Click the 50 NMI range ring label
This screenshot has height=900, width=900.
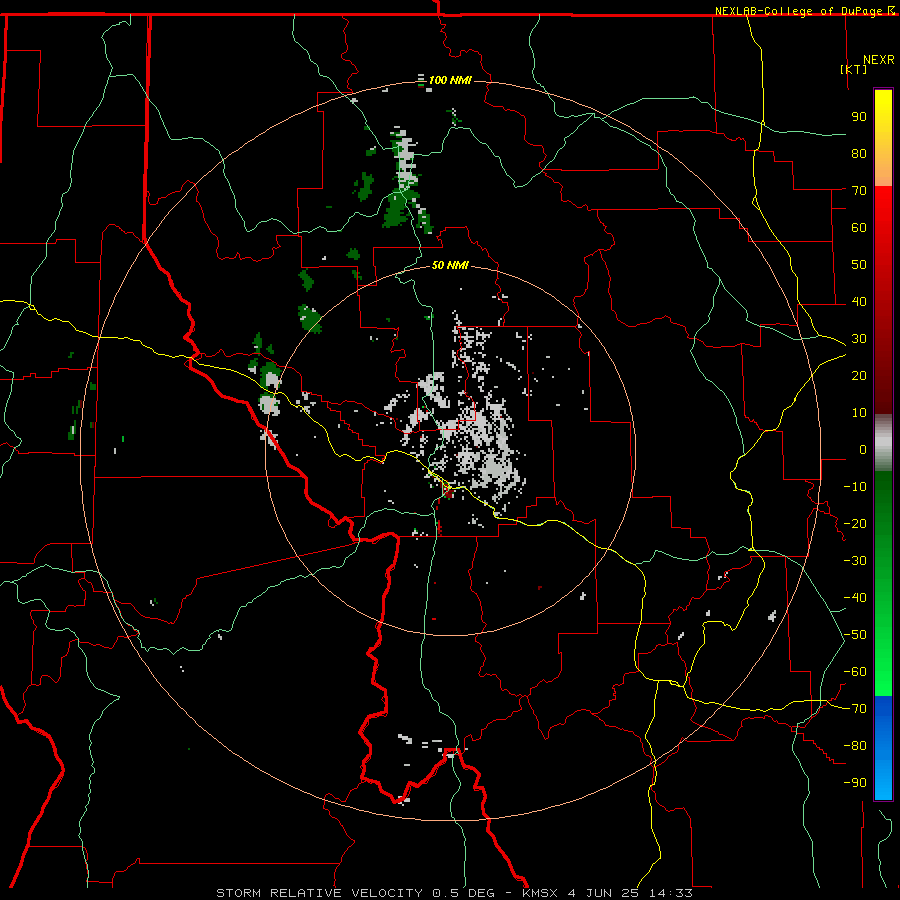pyautogui.click(x=450, y=265)
